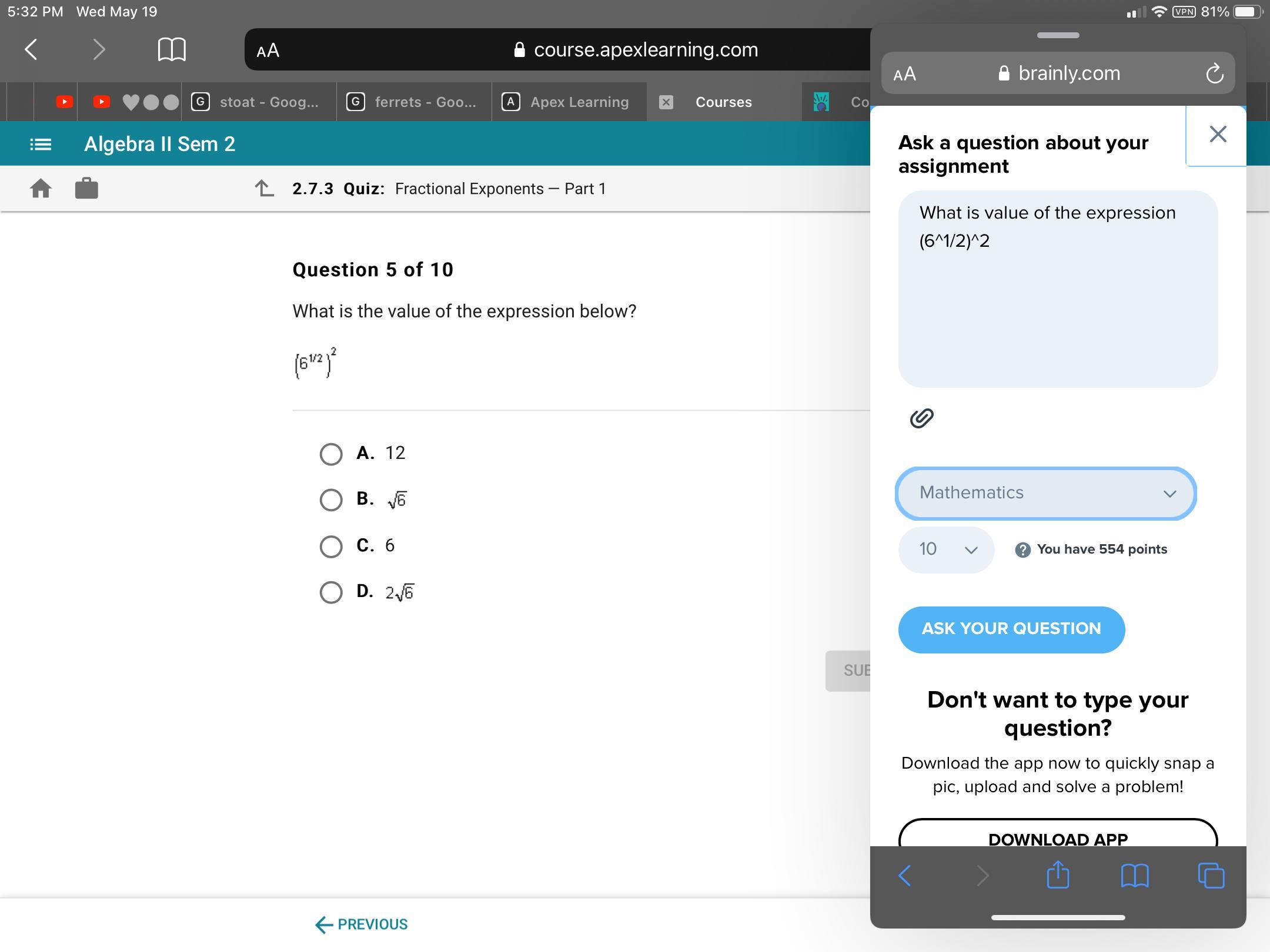This screenshot has height=952, width=1270.
Task: Go to the course home icon
Action: pyautogui.click(x=41, y=189)
